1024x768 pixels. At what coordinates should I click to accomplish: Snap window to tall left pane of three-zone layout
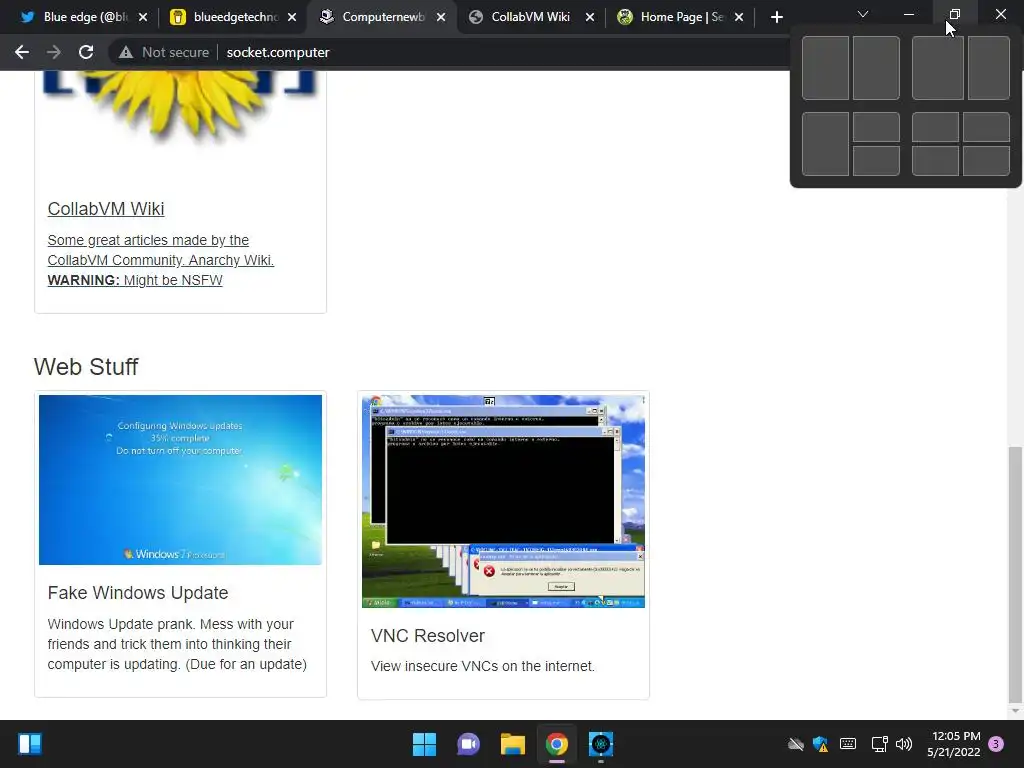(825, 144)
